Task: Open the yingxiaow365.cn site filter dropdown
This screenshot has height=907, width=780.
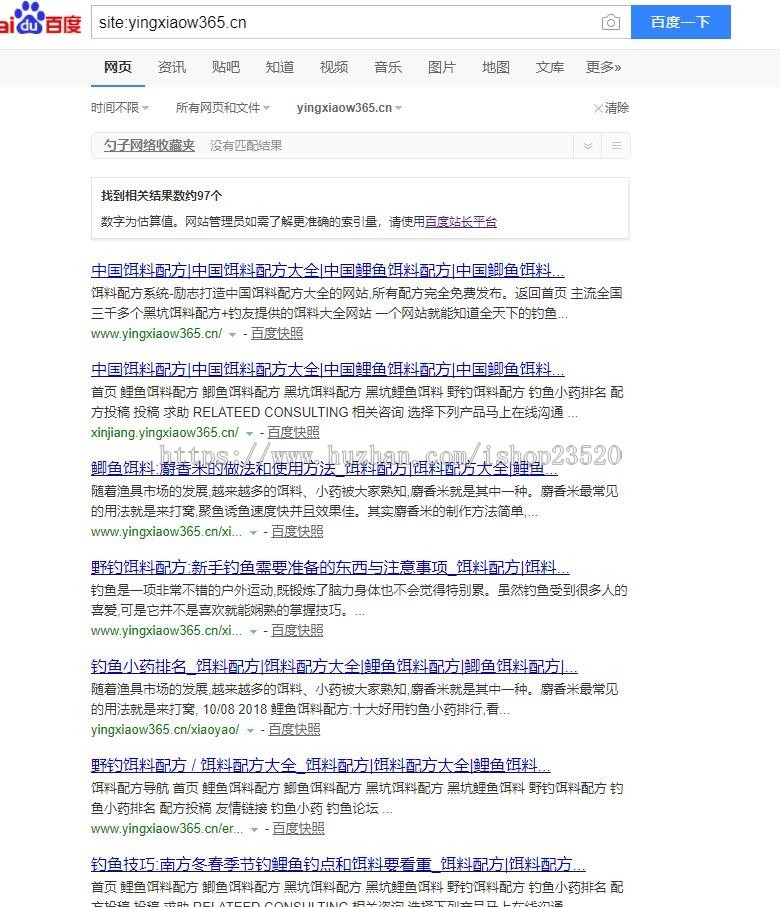Action: [x=349, y=108]
